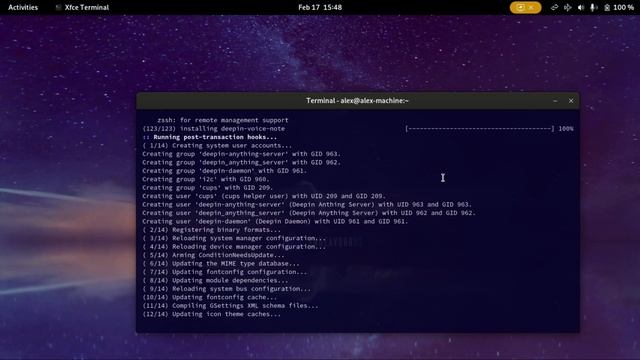Click the 'installing deepin-voice-note' line

coord(214,129)
